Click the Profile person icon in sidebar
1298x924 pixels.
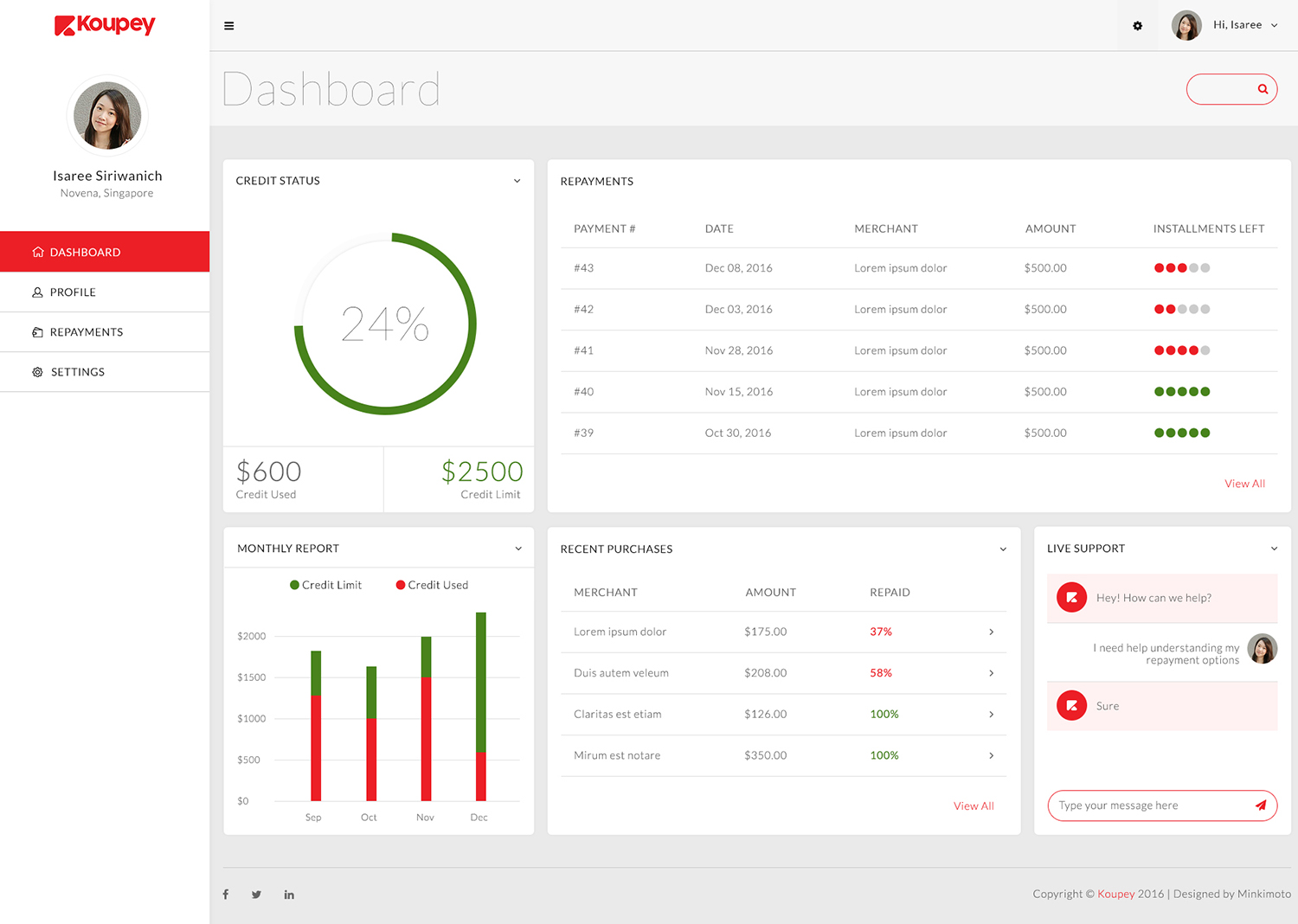[x=38, y=292]
